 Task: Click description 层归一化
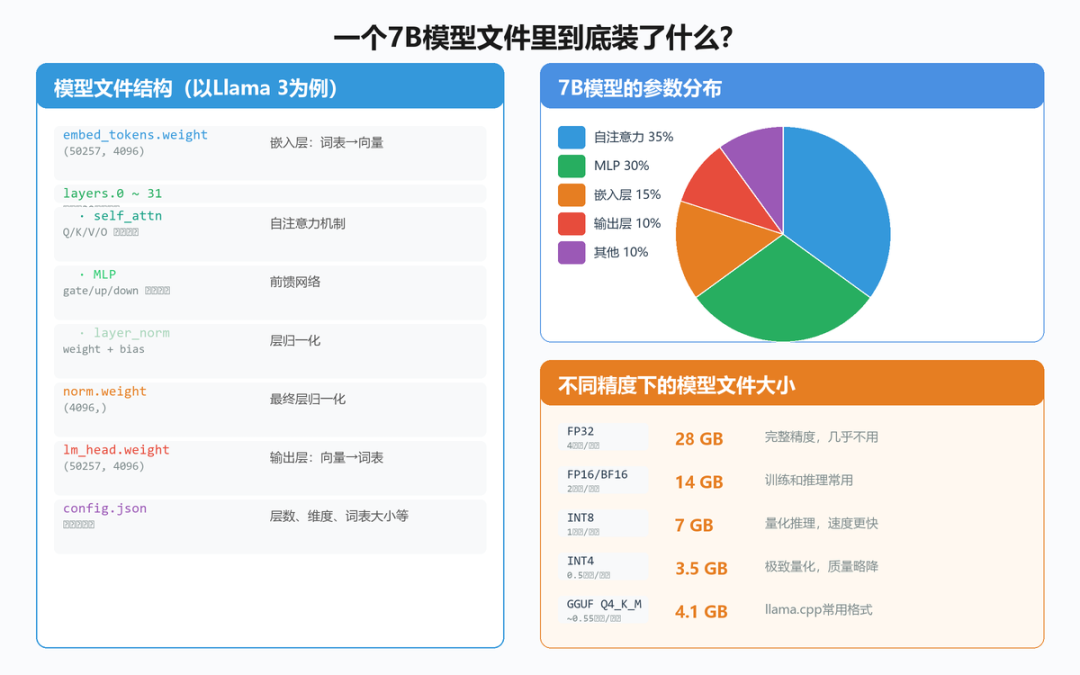pyautogui.click(x=295, y=340)
